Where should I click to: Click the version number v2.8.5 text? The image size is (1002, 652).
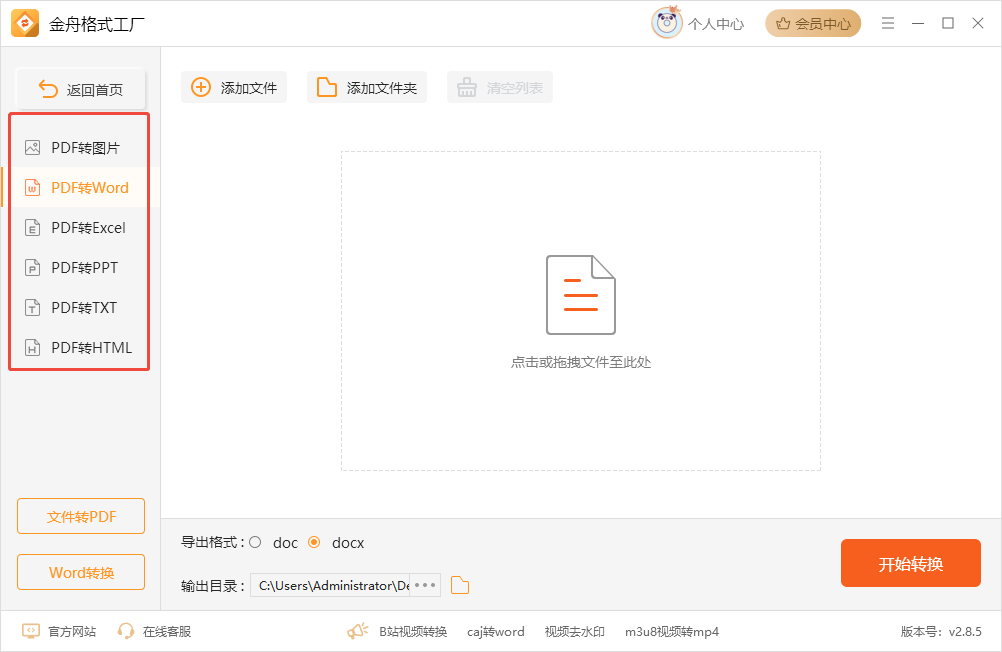pos(941,632)
